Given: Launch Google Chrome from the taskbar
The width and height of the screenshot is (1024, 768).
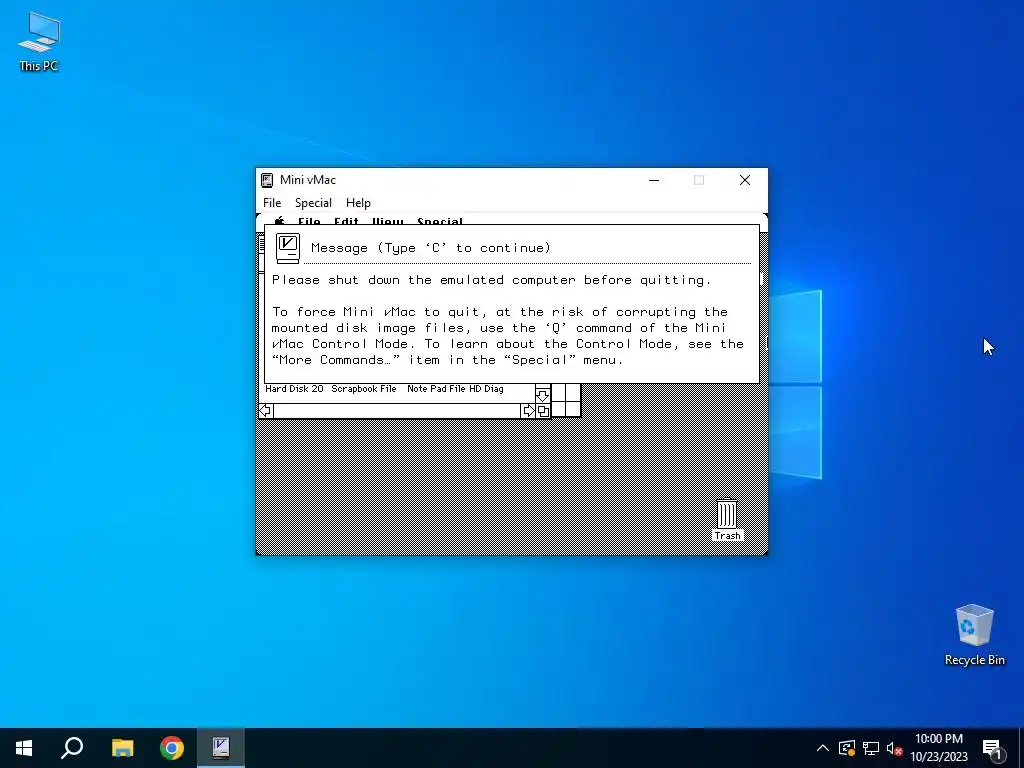Looking at the screenshot, I should click(172, 748).
